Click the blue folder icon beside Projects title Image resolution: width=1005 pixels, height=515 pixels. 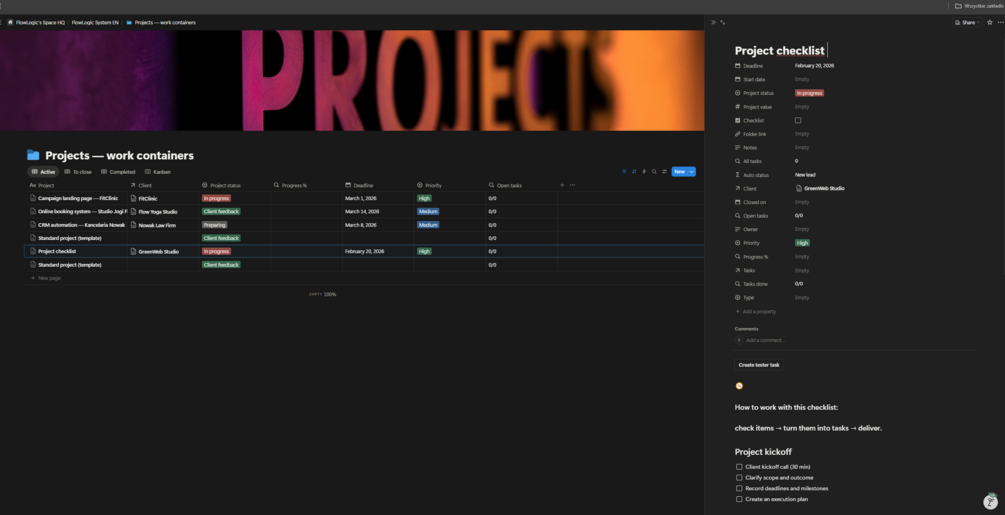[x=33, y=155]
